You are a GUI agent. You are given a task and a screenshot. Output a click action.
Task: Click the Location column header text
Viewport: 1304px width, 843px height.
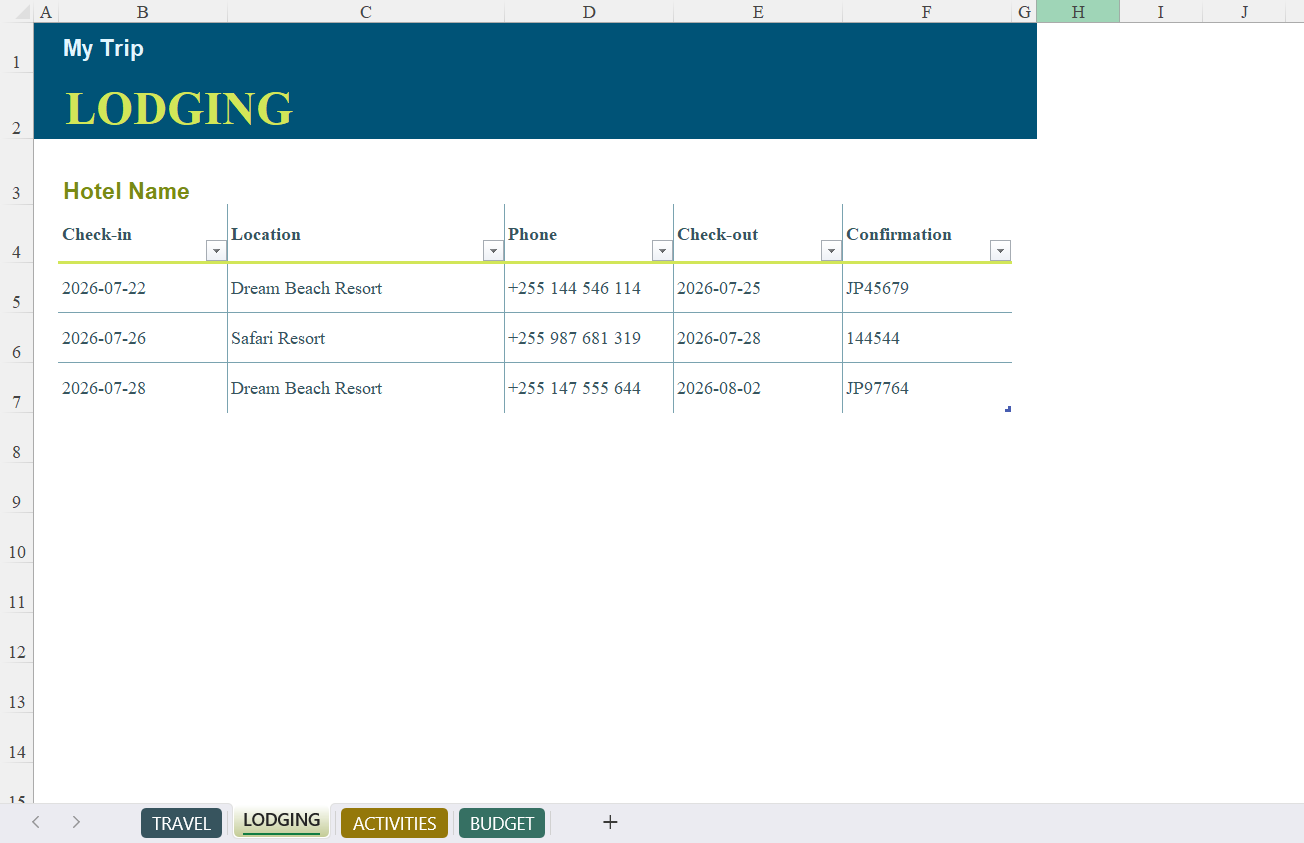[266, 234]
